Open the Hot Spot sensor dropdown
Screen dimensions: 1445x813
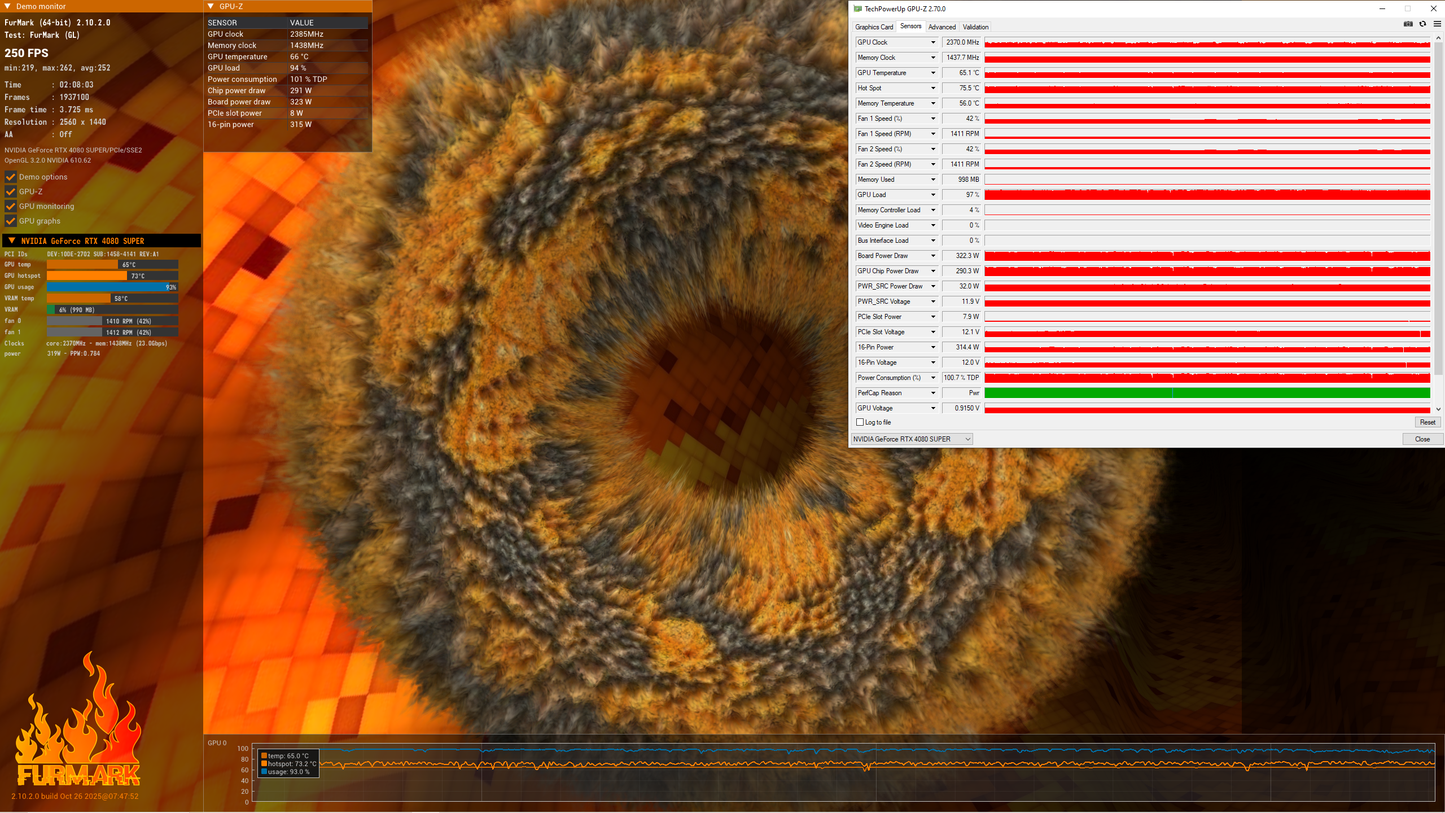tap(933, 88)
